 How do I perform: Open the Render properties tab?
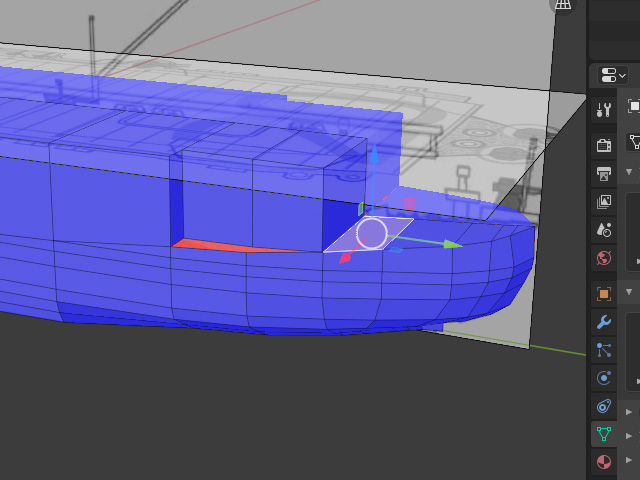point(604,145)
